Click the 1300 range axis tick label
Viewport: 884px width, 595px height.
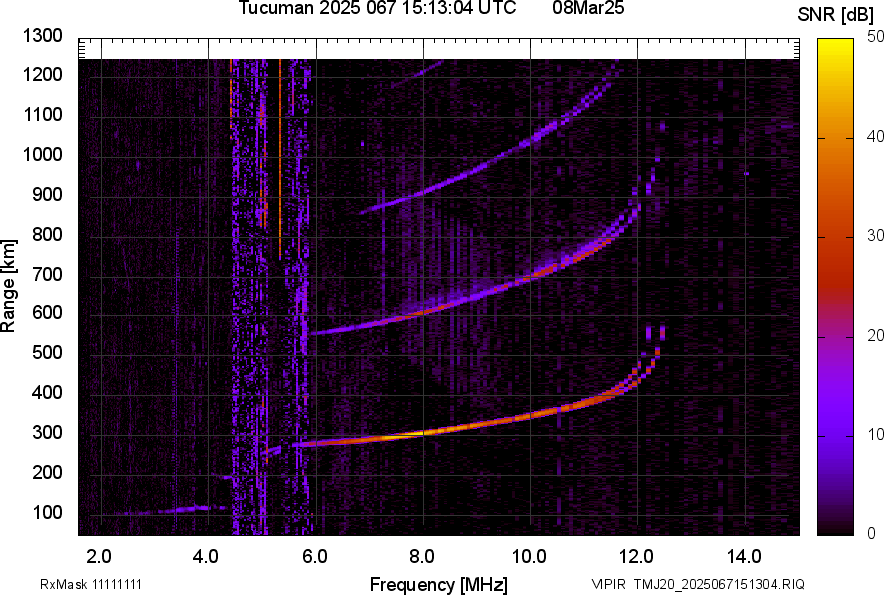click(42, 36)
